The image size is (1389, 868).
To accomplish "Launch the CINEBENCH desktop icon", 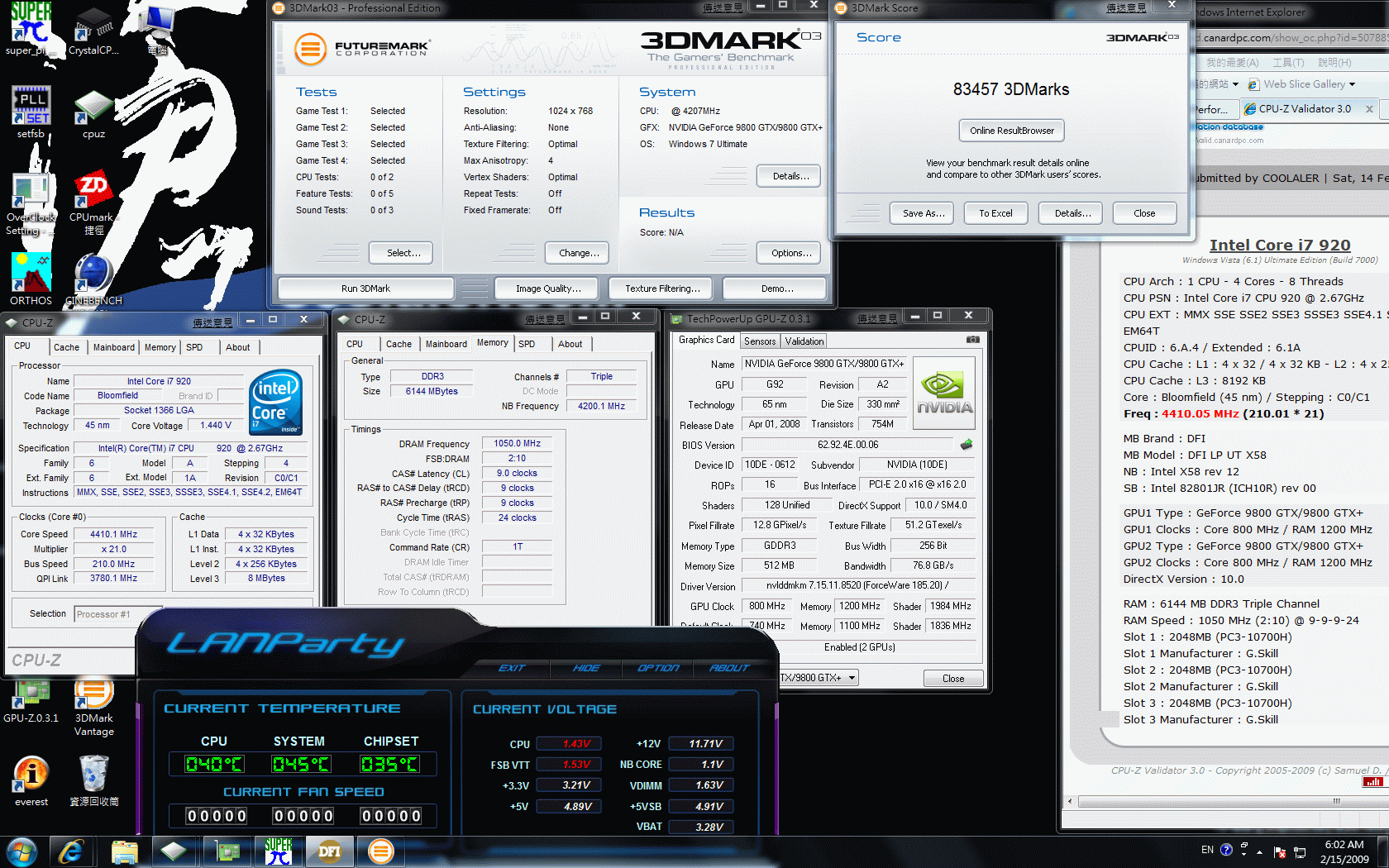I will [x=93, y=279].
